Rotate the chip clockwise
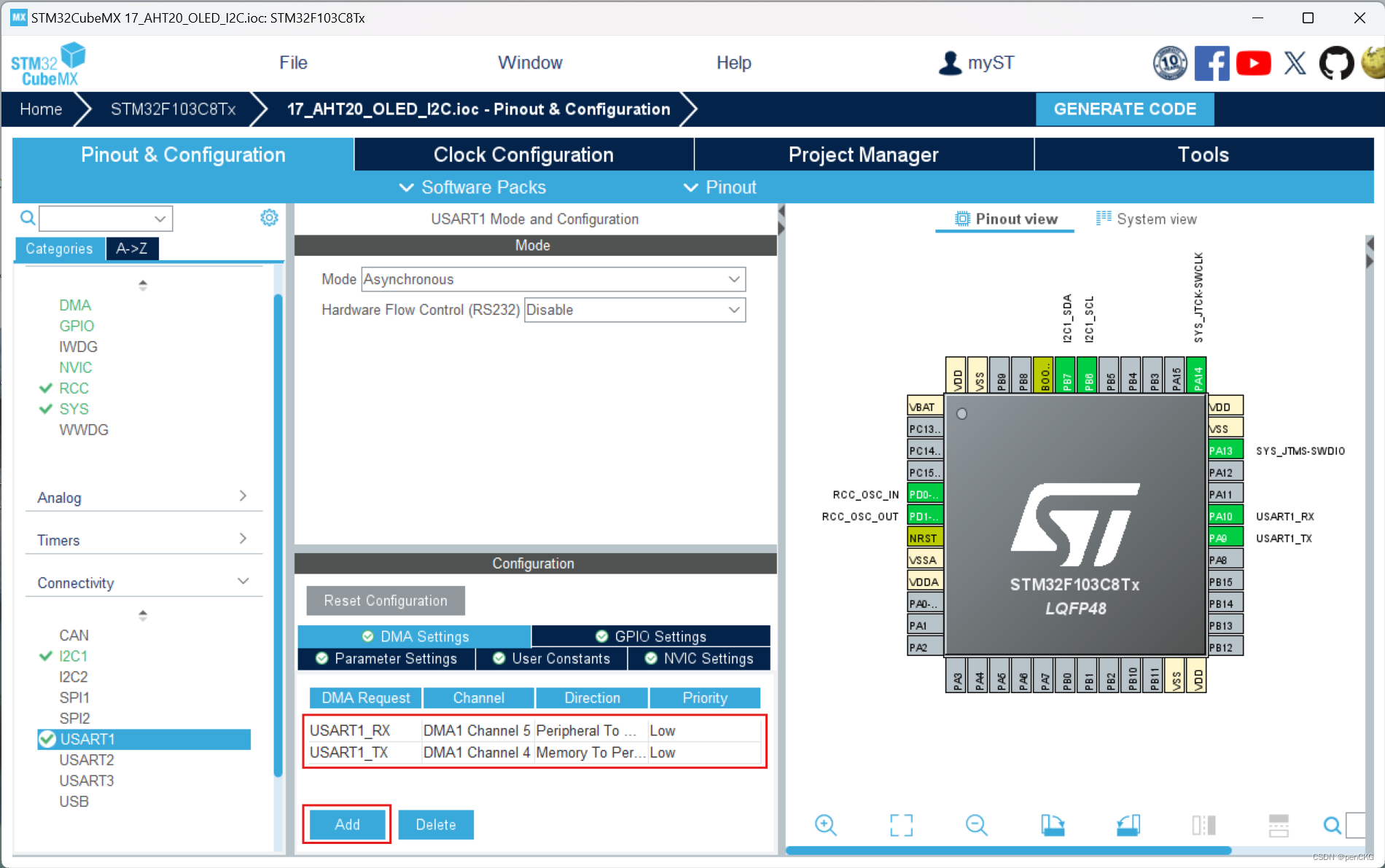Screen dimensions: 1385x868 click(1052, 825)
